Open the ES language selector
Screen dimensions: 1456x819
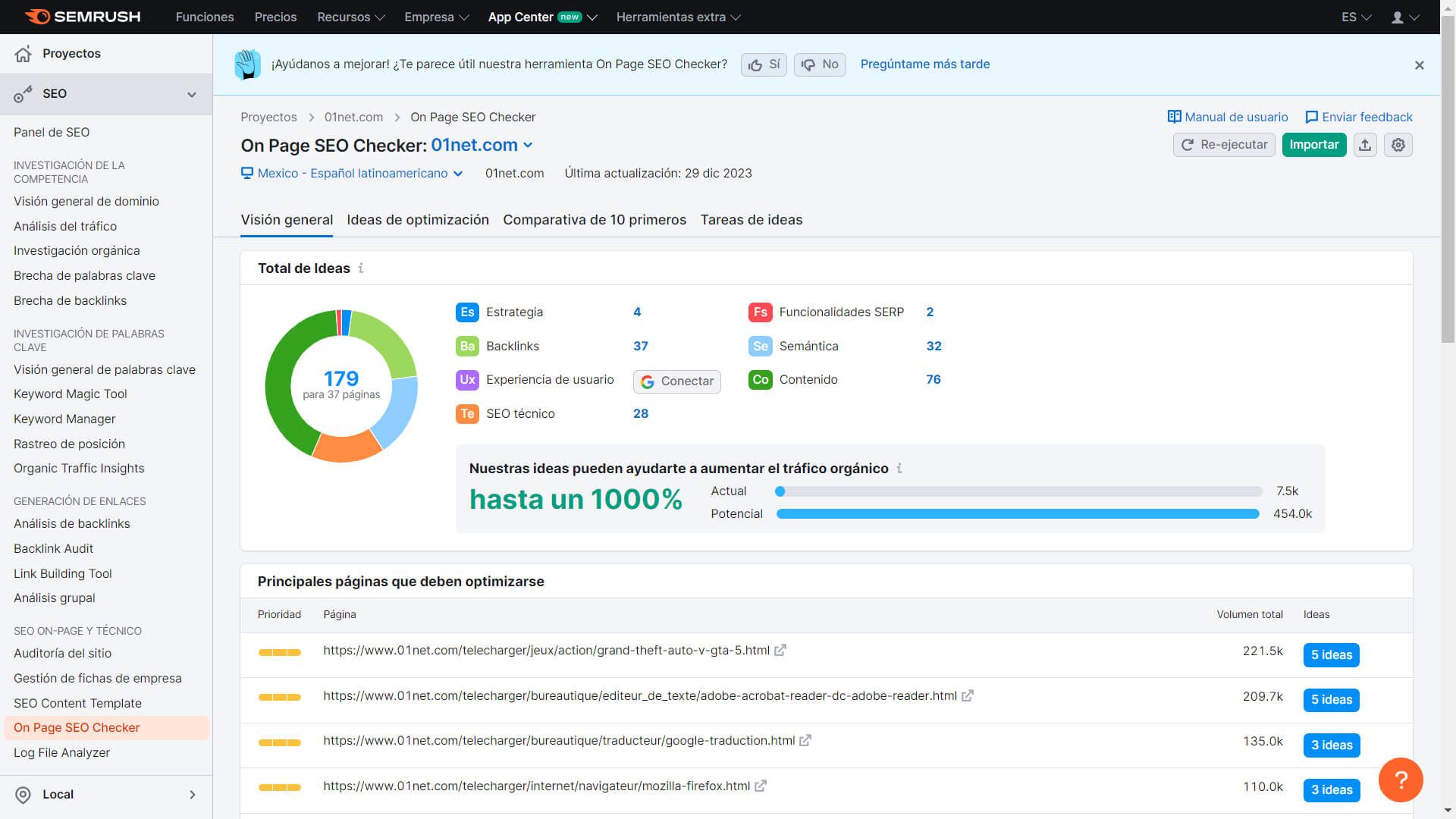coord(1356,17)
